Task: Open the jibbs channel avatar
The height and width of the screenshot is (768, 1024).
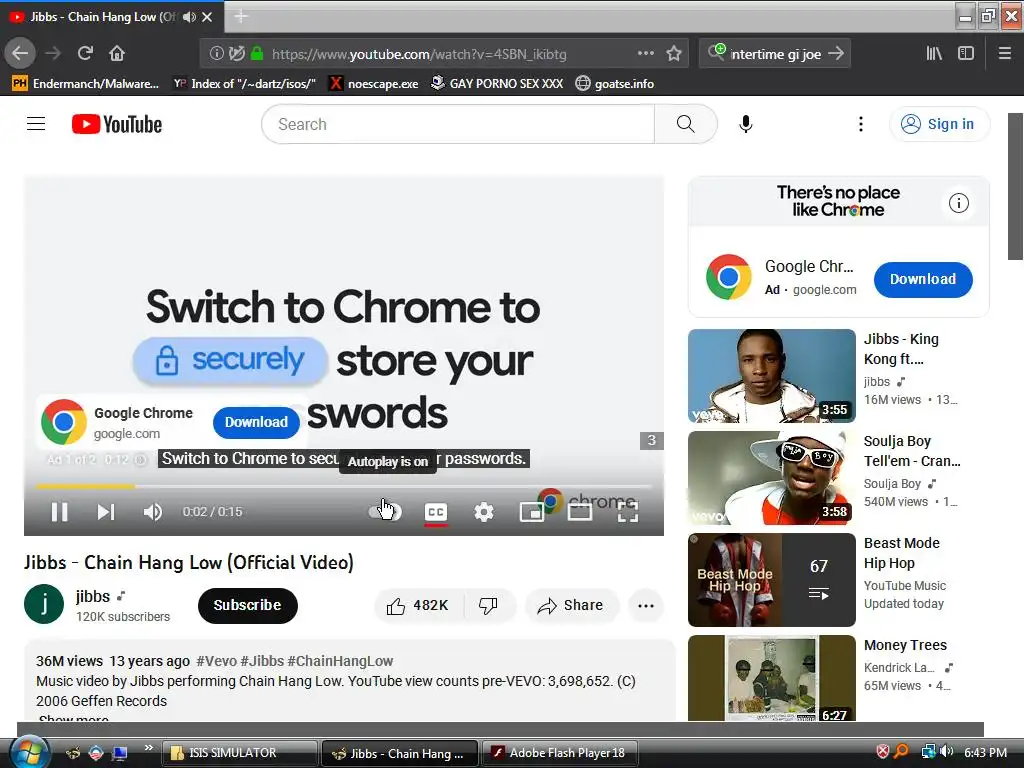Action: click(x=44, y=604)
